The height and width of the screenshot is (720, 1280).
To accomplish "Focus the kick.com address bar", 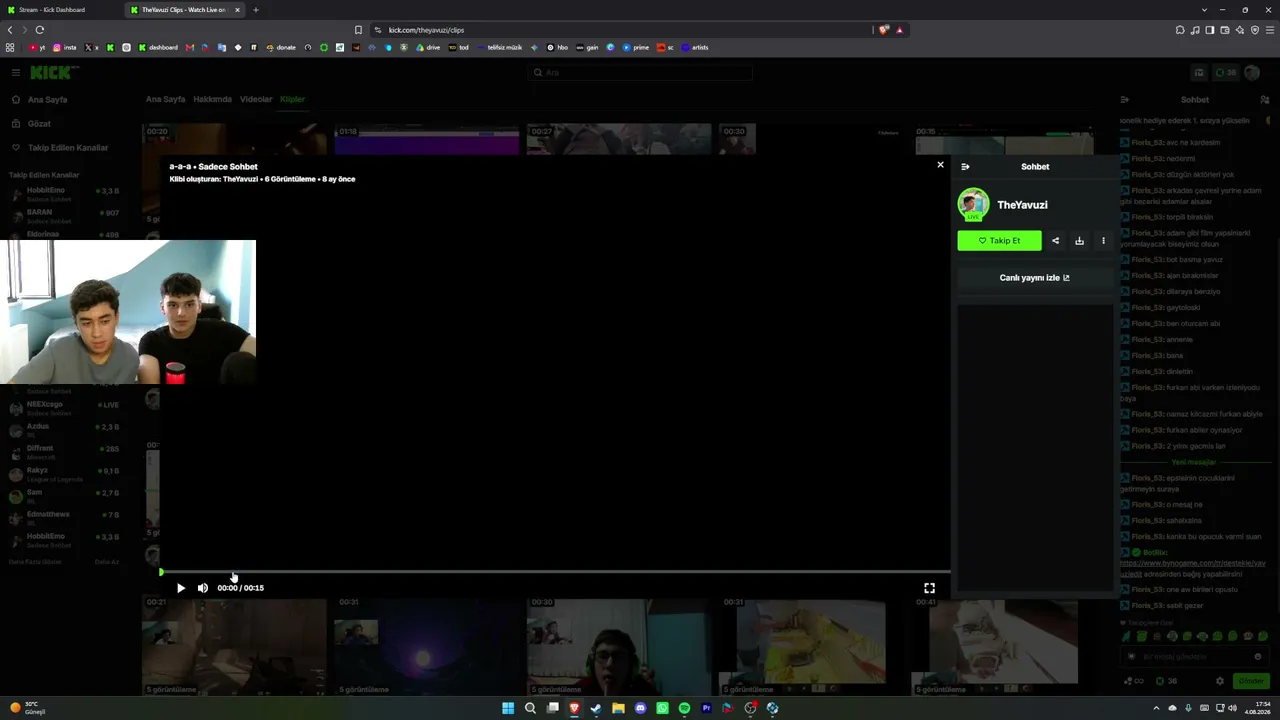I will [620, 30].
